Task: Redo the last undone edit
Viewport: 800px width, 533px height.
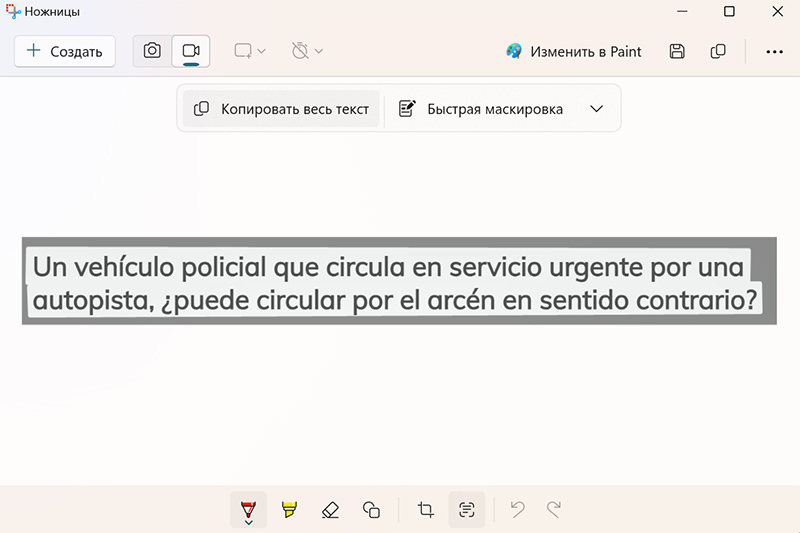Action: (x=554, y=510)
